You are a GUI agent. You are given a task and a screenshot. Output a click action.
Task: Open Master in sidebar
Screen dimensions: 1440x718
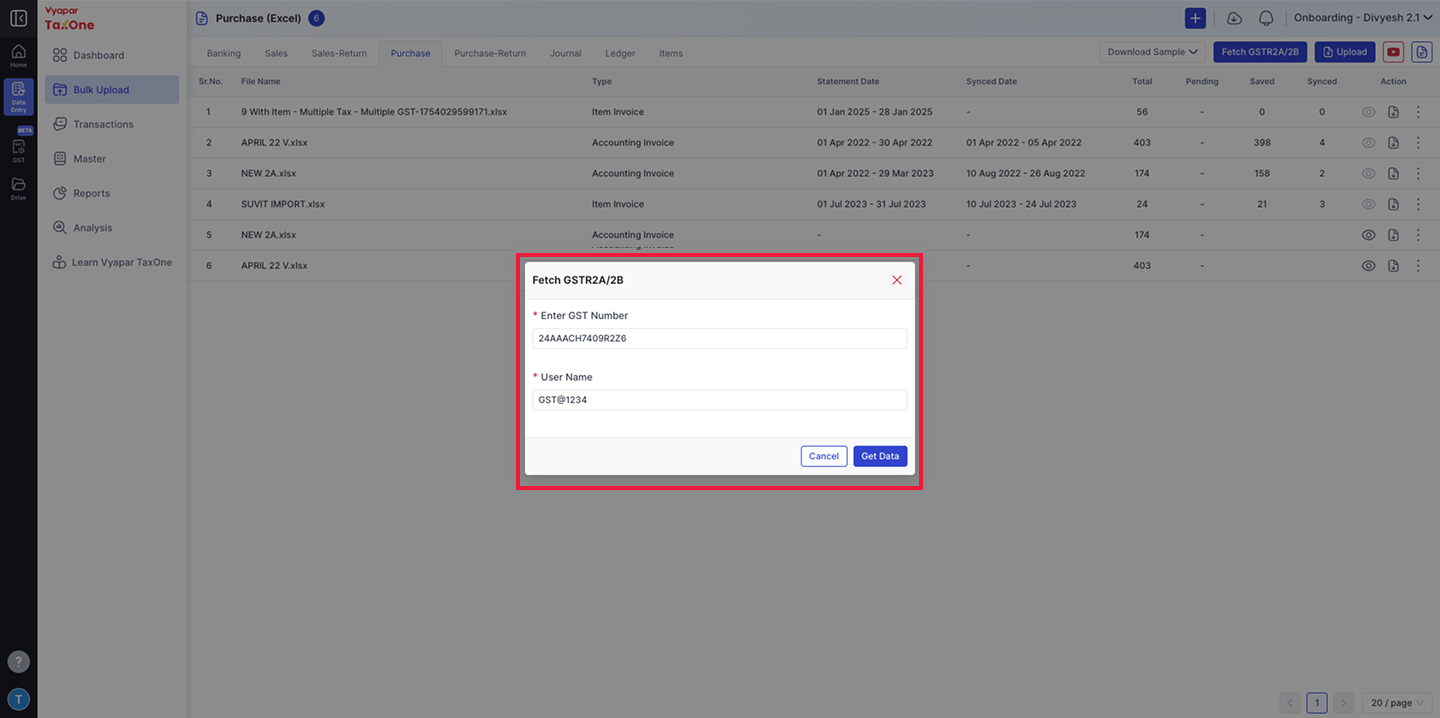pyautogui.click(x=112, y=159)
